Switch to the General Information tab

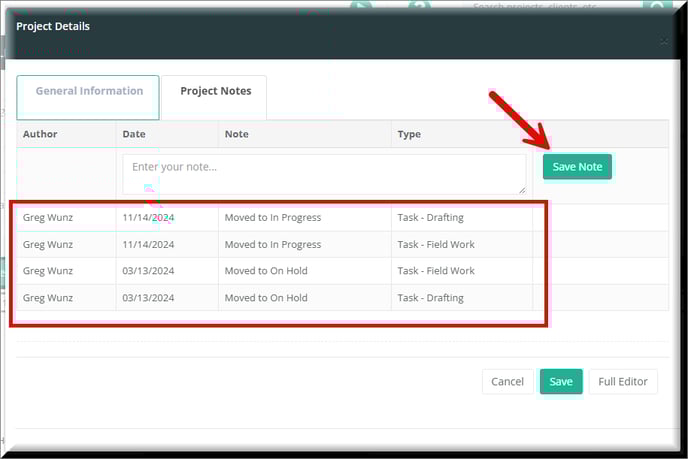89,92
